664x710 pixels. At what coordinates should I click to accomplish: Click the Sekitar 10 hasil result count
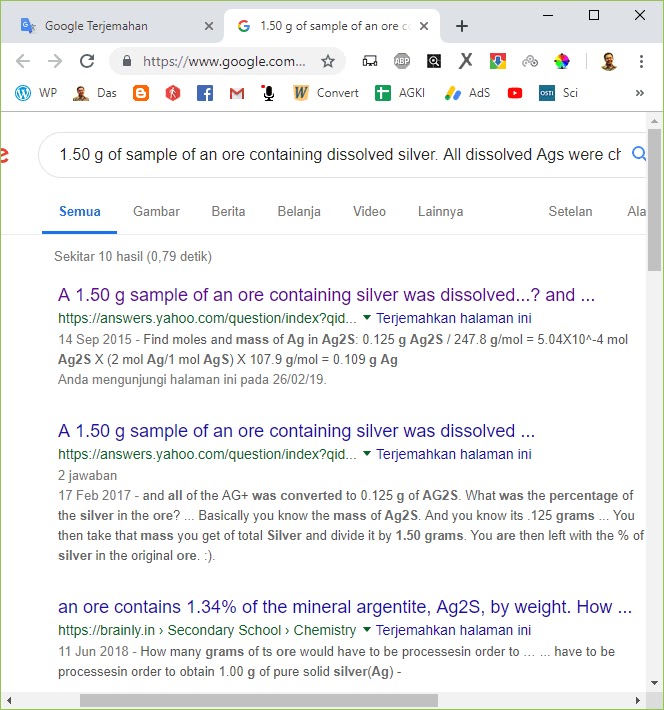coord(133,257)
